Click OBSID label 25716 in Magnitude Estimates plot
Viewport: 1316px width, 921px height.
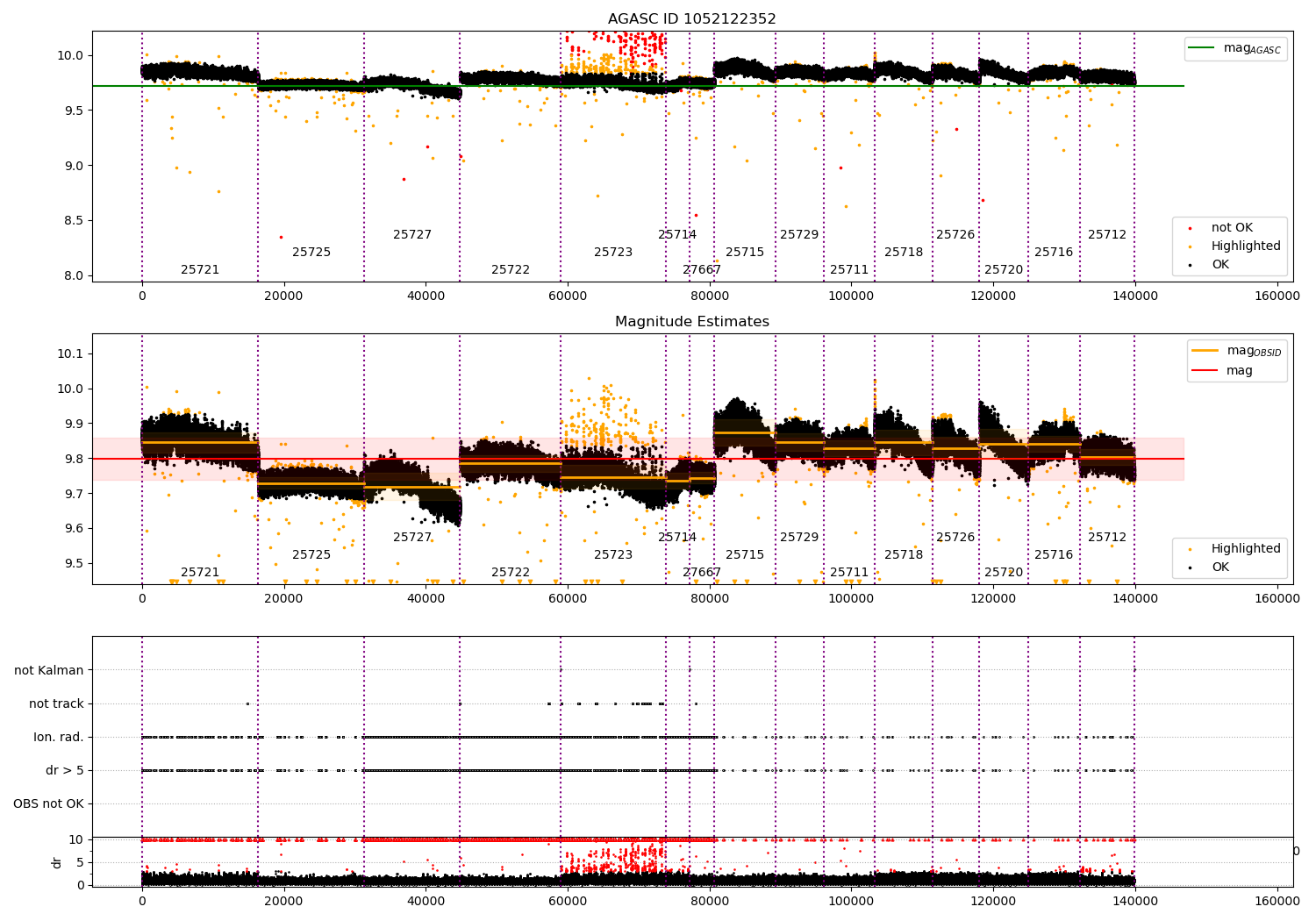pos(1054,555)
